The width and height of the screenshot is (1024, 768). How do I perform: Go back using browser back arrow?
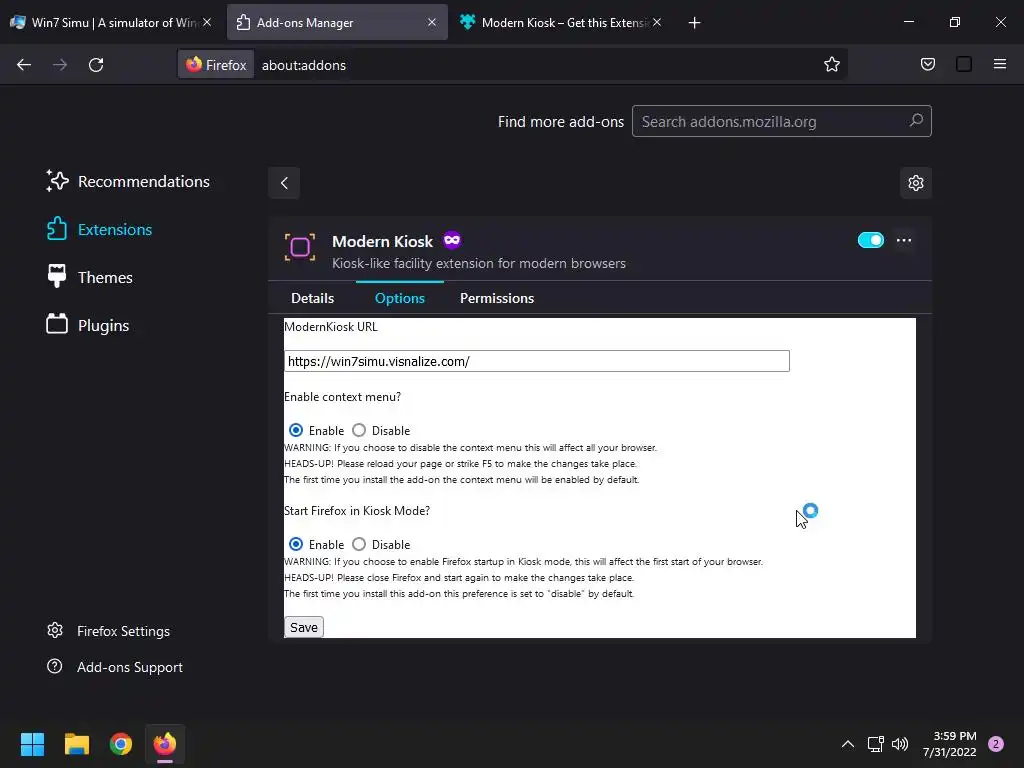click(x=24, y=65)
